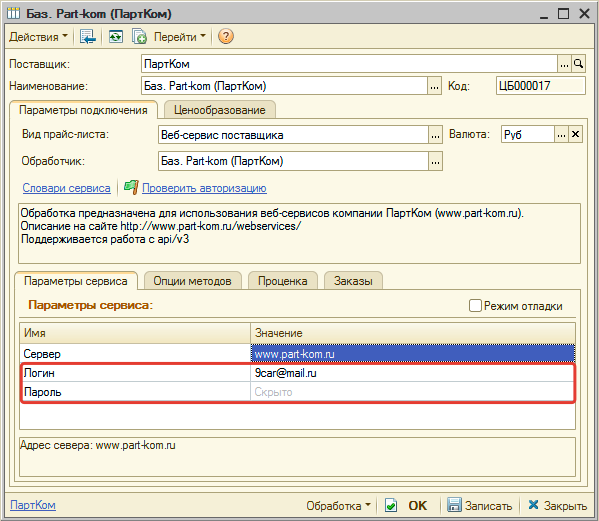This screenshot has width=599, height=521.
Task: Open the Опции методов tab
Action: 193,281
